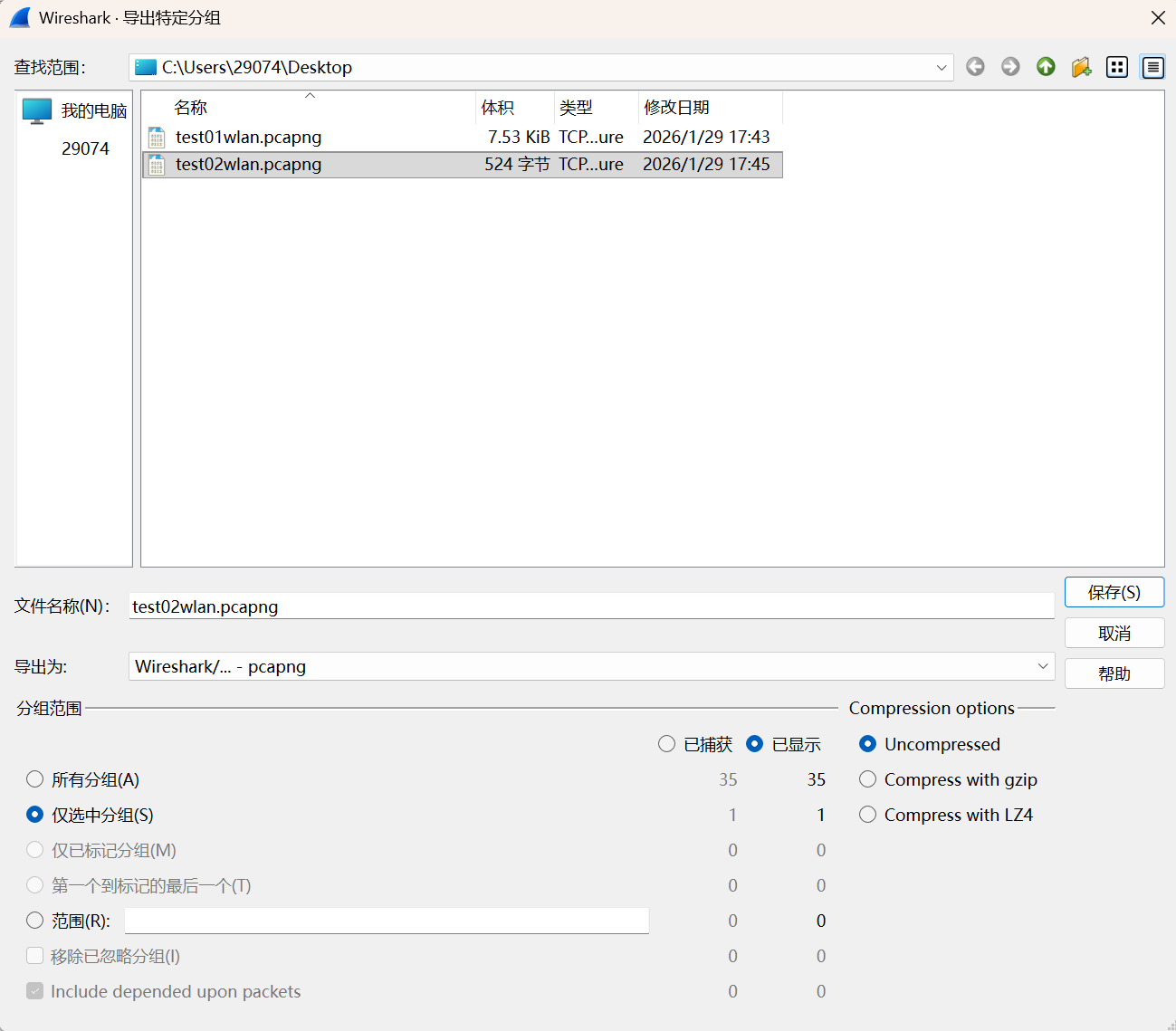Create a new folder with the folder icon

1081,67
